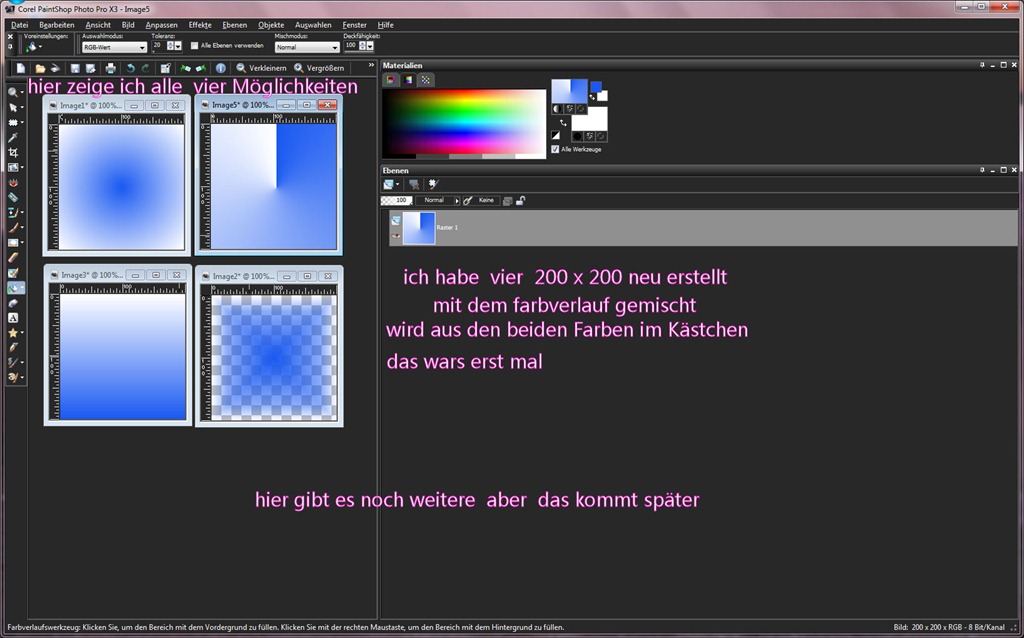The image size is (1024, 638).
Task: Click the Redo arrow icon
Action: pos(146,68)
